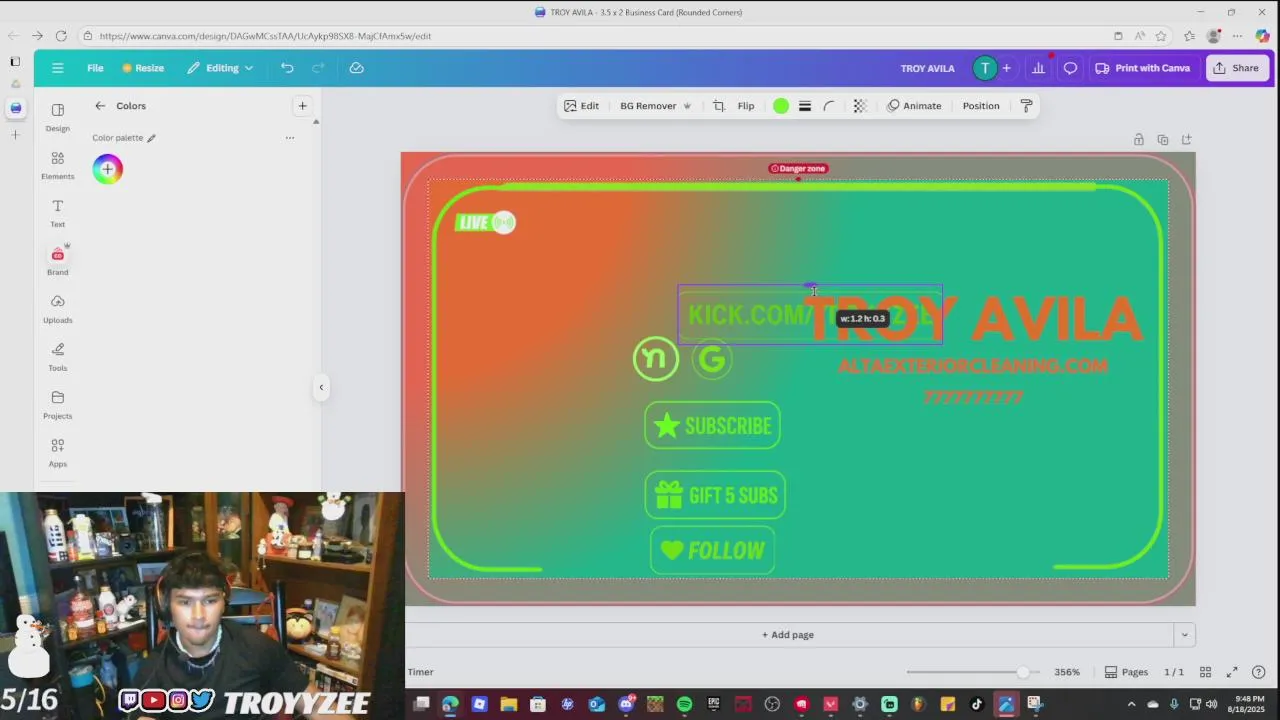Select the GIFT 5 SUBS graphic

click(x=715, y=495)
